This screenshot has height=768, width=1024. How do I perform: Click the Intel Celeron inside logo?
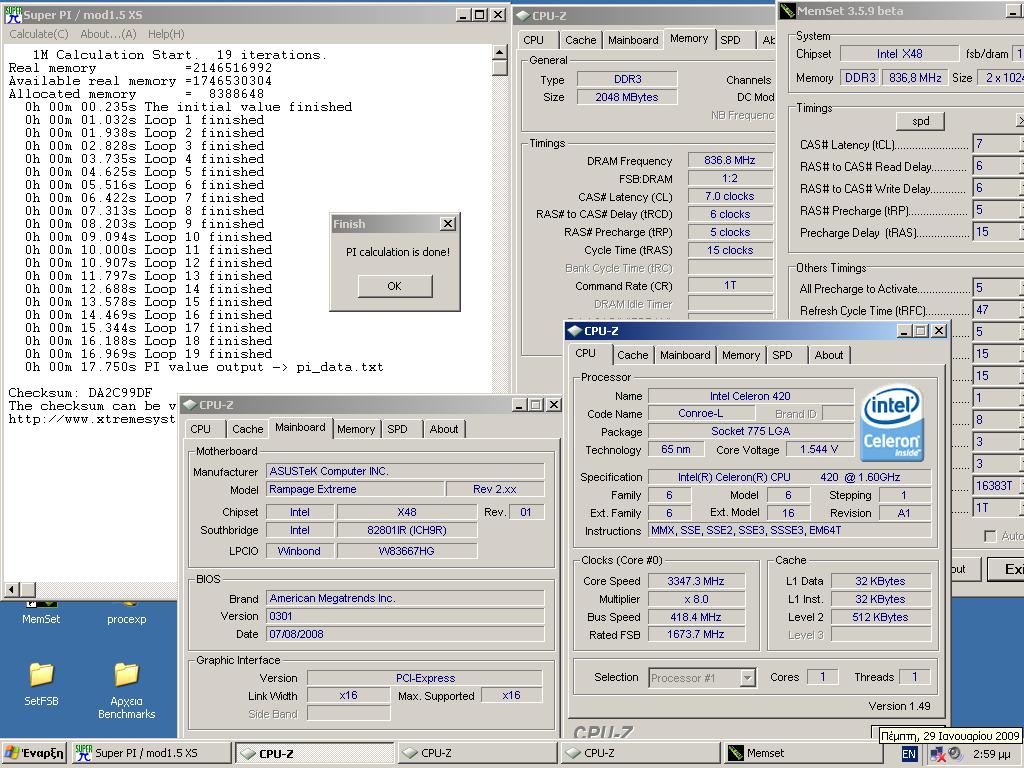pyautogui.click(x=891, y=422)
